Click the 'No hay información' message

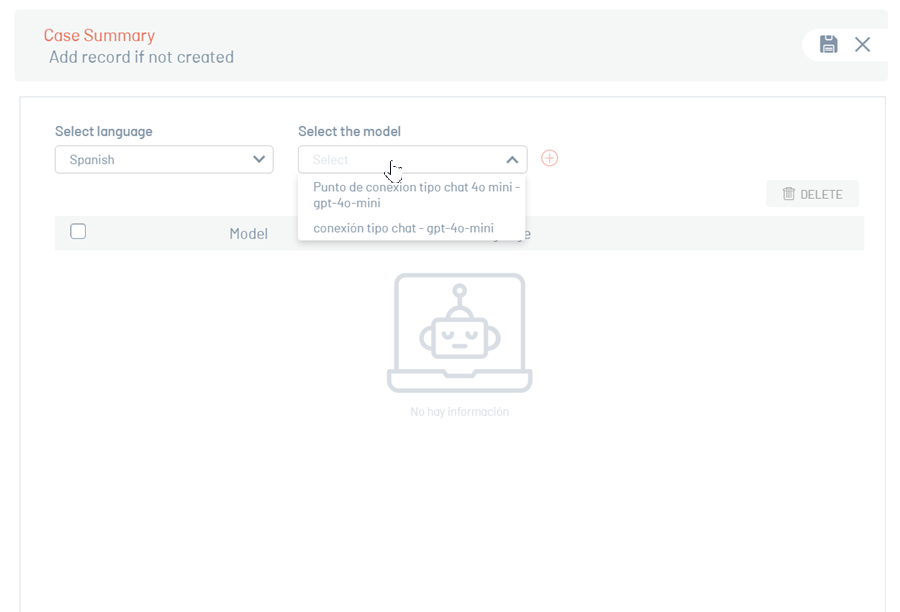click(x=459, y=411)
